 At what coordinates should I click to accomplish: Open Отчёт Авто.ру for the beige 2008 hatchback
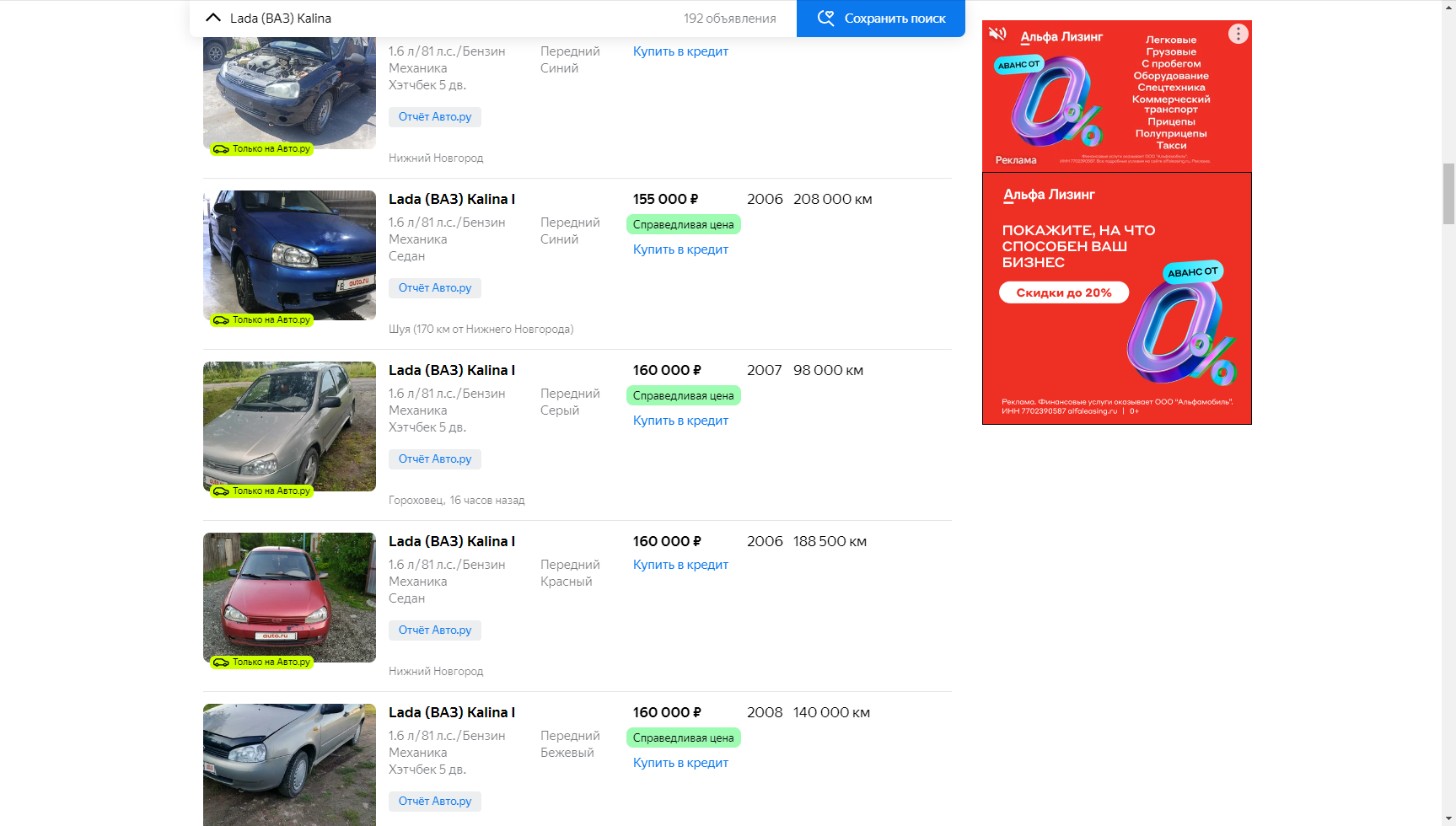click(x=435, y=802)
